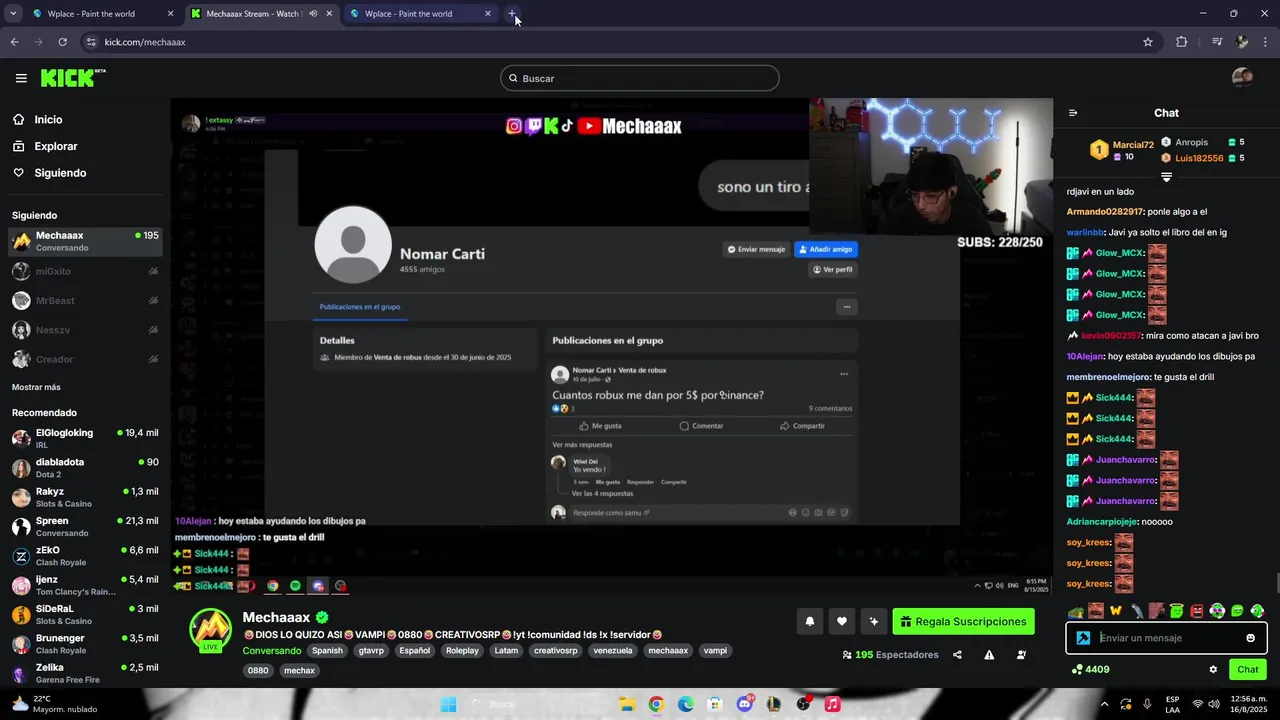Open a new browser tab
Image resolution: width=1280 pixels, height=720 pixels.
(512, 14)
